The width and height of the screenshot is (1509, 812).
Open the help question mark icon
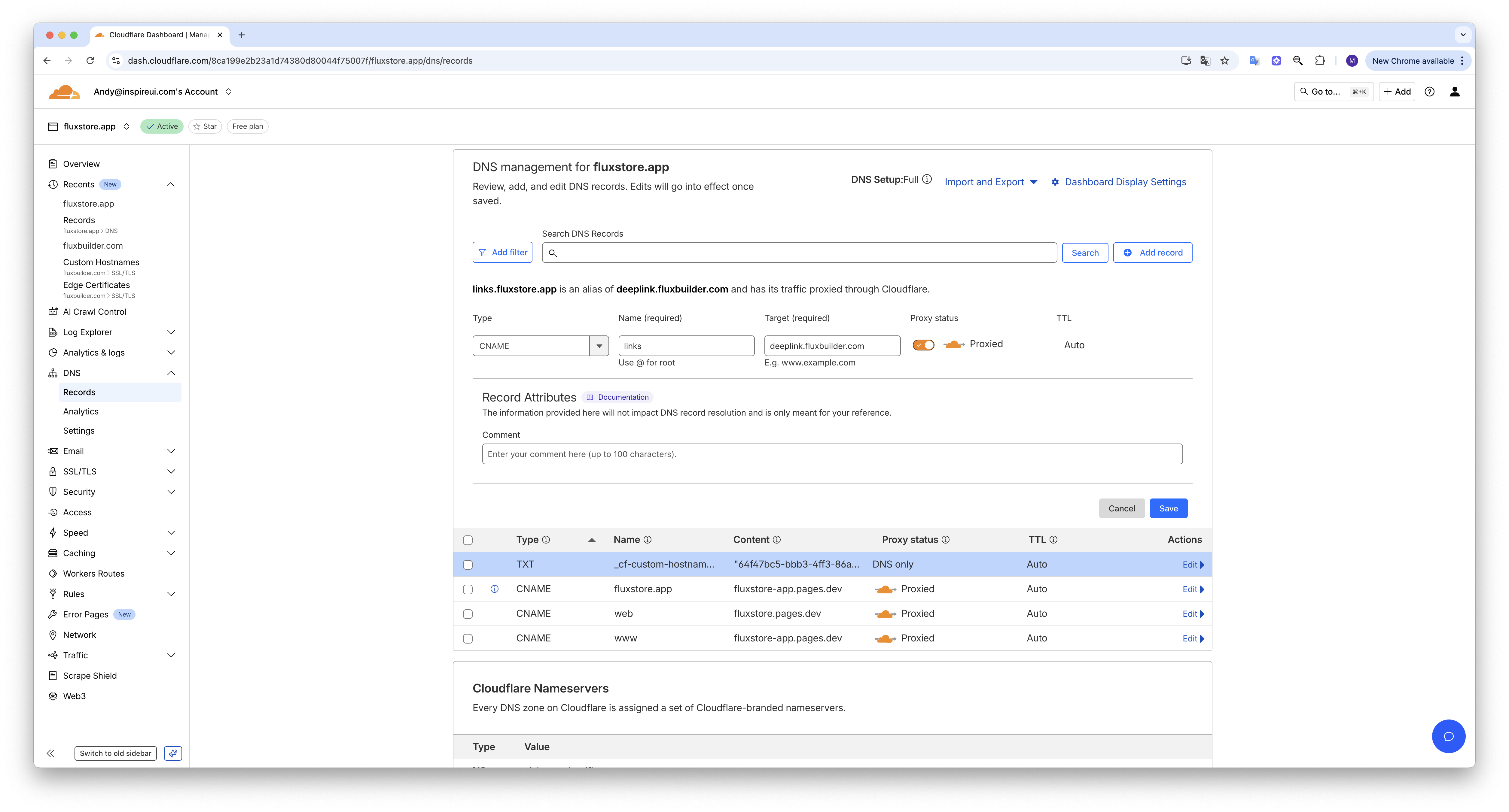(1429, 92)
